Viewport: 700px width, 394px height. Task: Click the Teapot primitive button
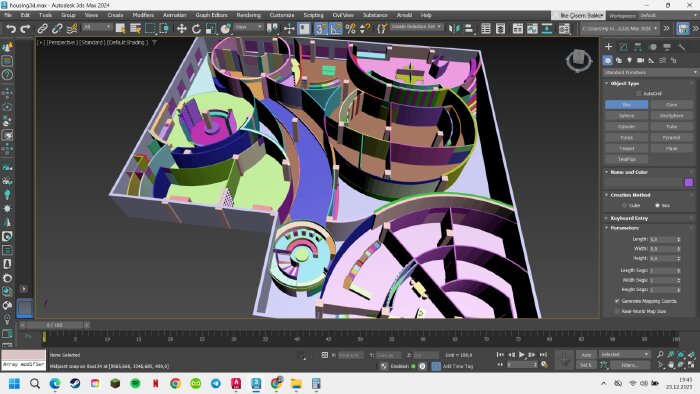pos(626,149)
